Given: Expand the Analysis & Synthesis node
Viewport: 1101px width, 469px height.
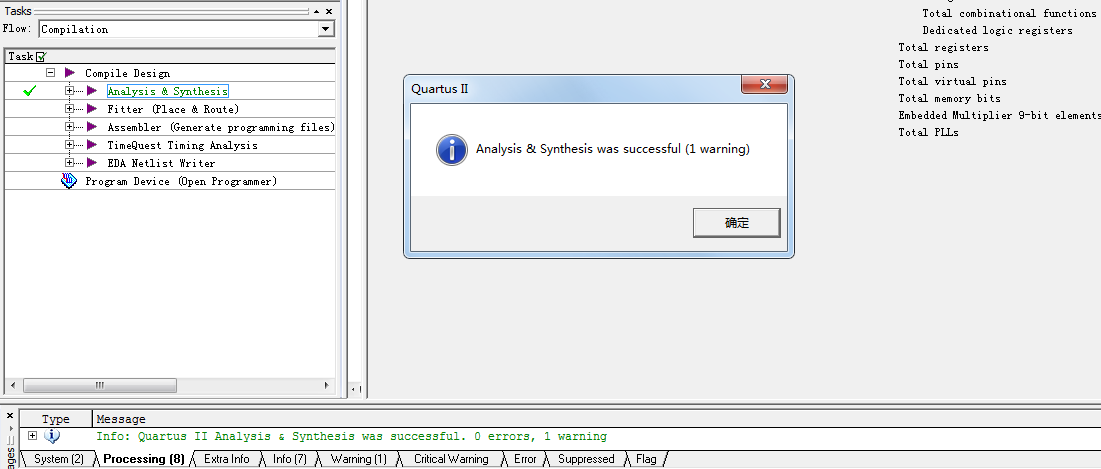Looking at the screenshot, I should click(x=69, y=91).
